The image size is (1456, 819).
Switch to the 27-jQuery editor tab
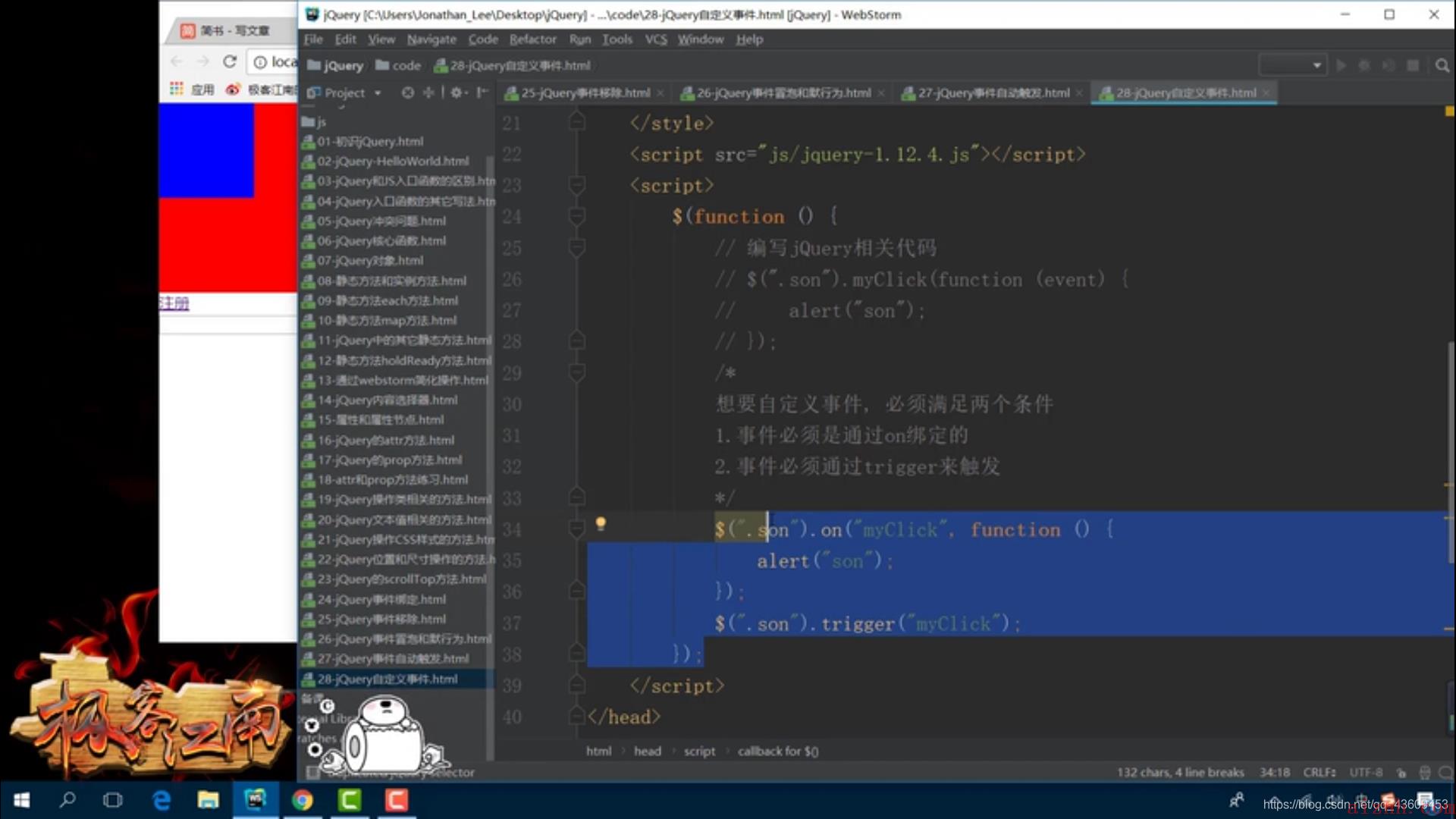[x=986, y=93]
